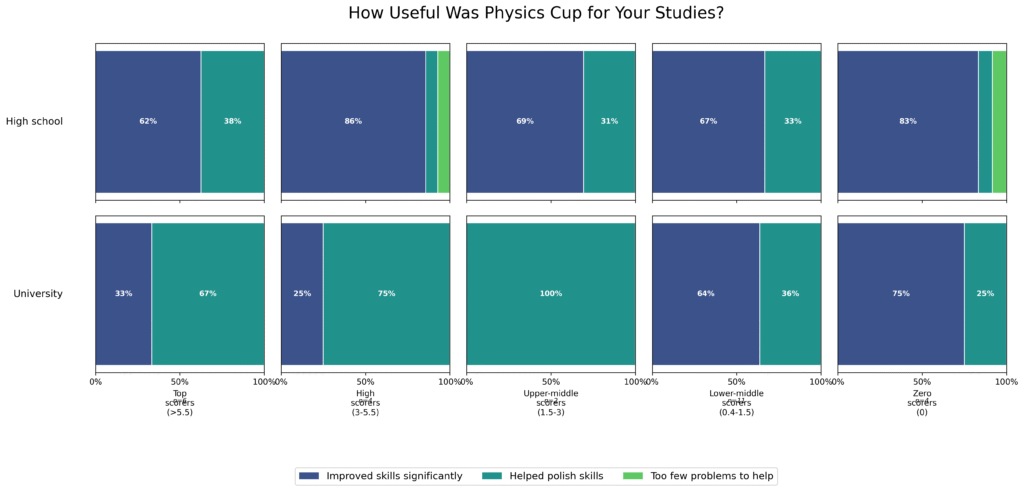Click the 33% blue segment for University top scorers
Image resolution: width=1024 pixels, height=491 pixels.
coord(123,293)
